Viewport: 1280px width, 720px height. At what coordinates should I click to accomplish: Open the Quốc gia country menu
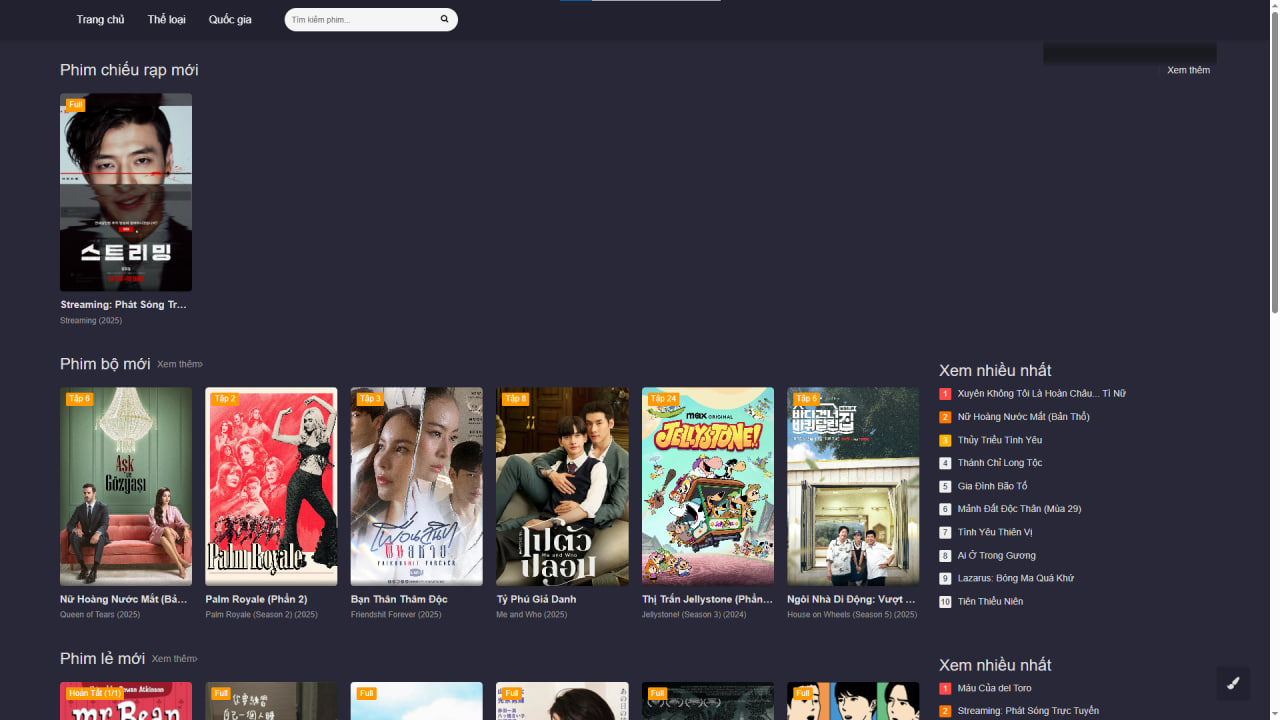(x=230, y=20)
